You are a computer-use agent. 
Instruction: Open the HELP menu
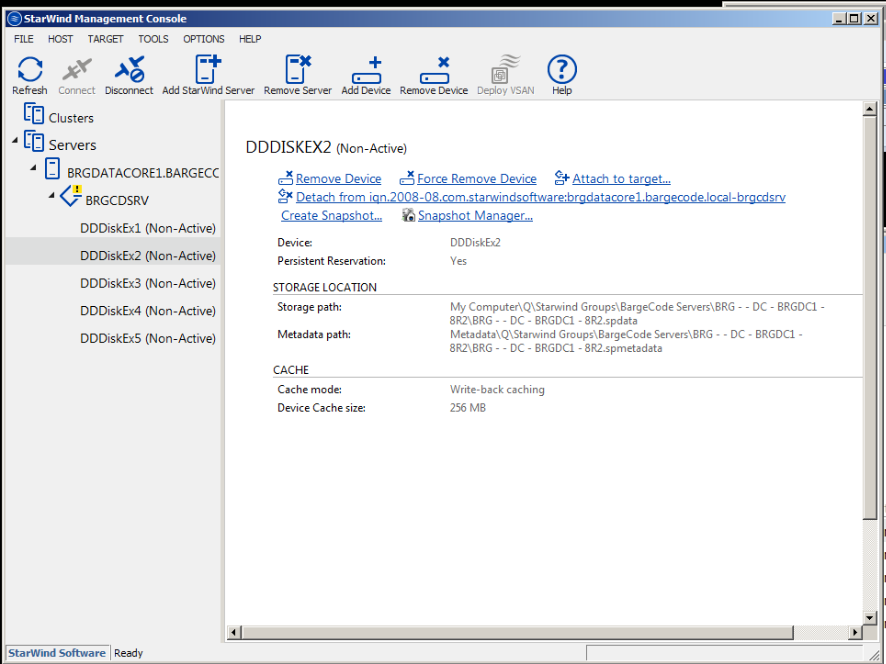[250, 39]
